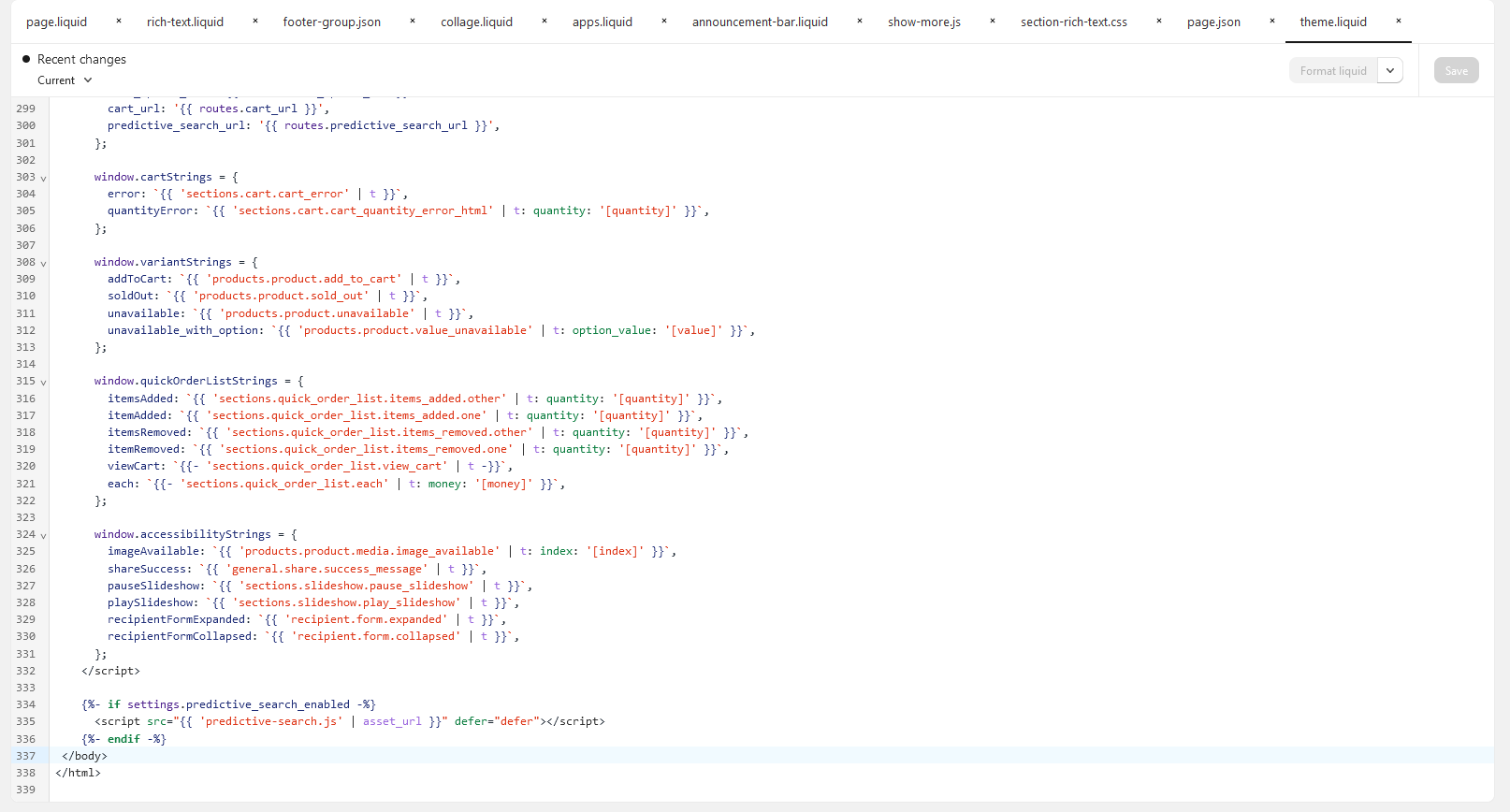
Task: Click the endif tag on line 336
Action: pyautogui.click(x=123, y=739)
